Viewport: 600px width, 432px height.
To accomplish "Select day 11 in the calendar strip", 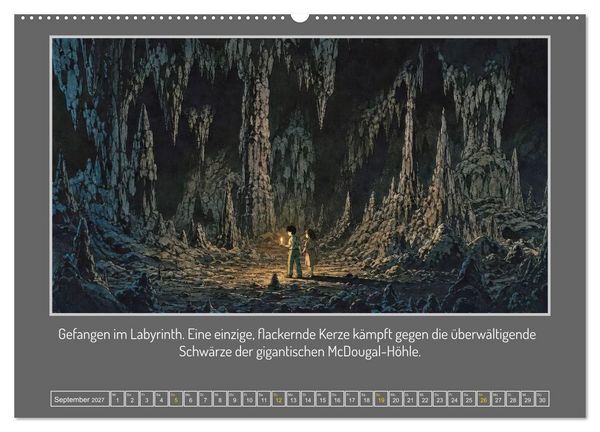I will 264,399.
